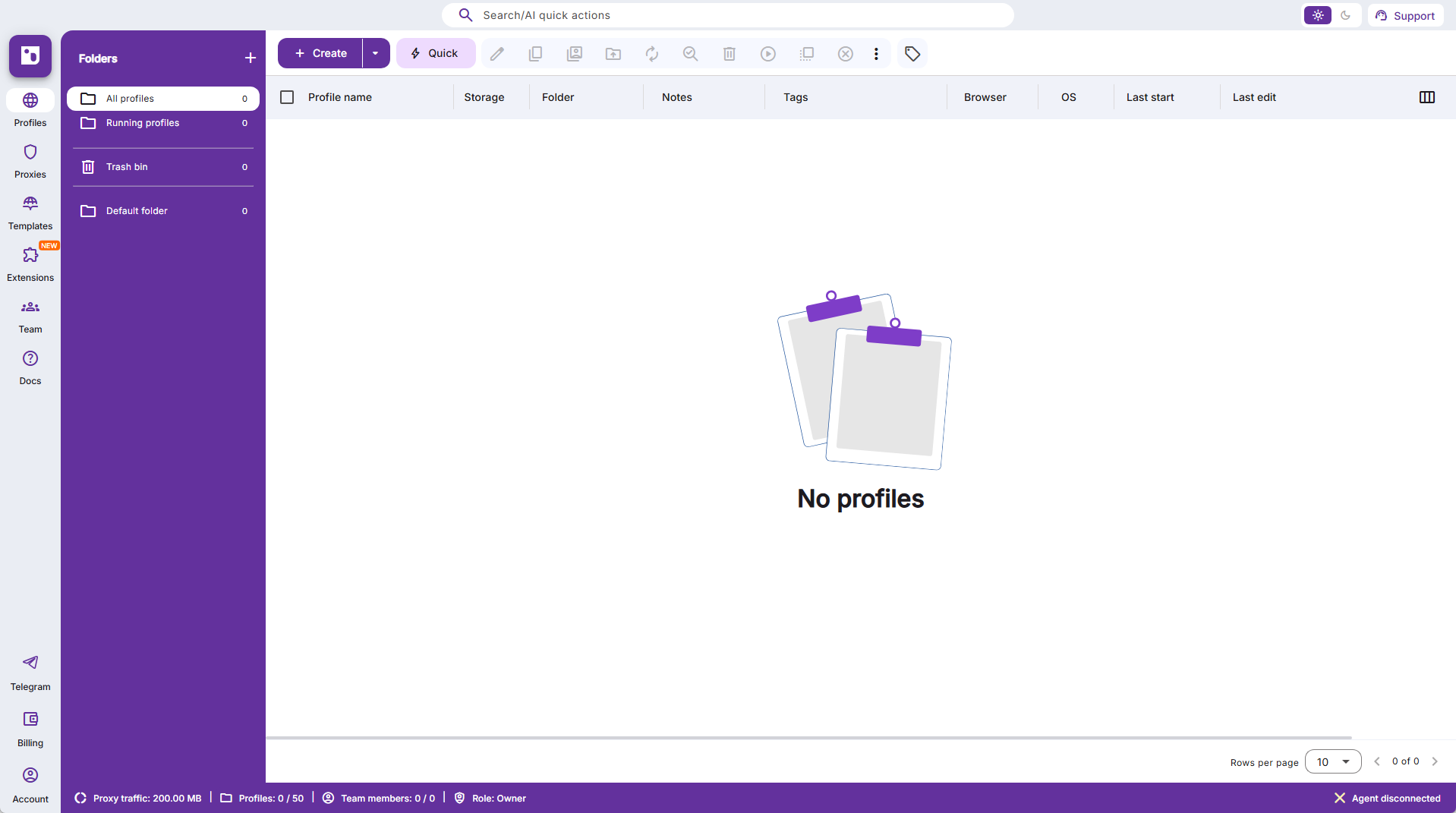Open the Rows per page dropdown

pyautogui.click(x=1332, y=761)
